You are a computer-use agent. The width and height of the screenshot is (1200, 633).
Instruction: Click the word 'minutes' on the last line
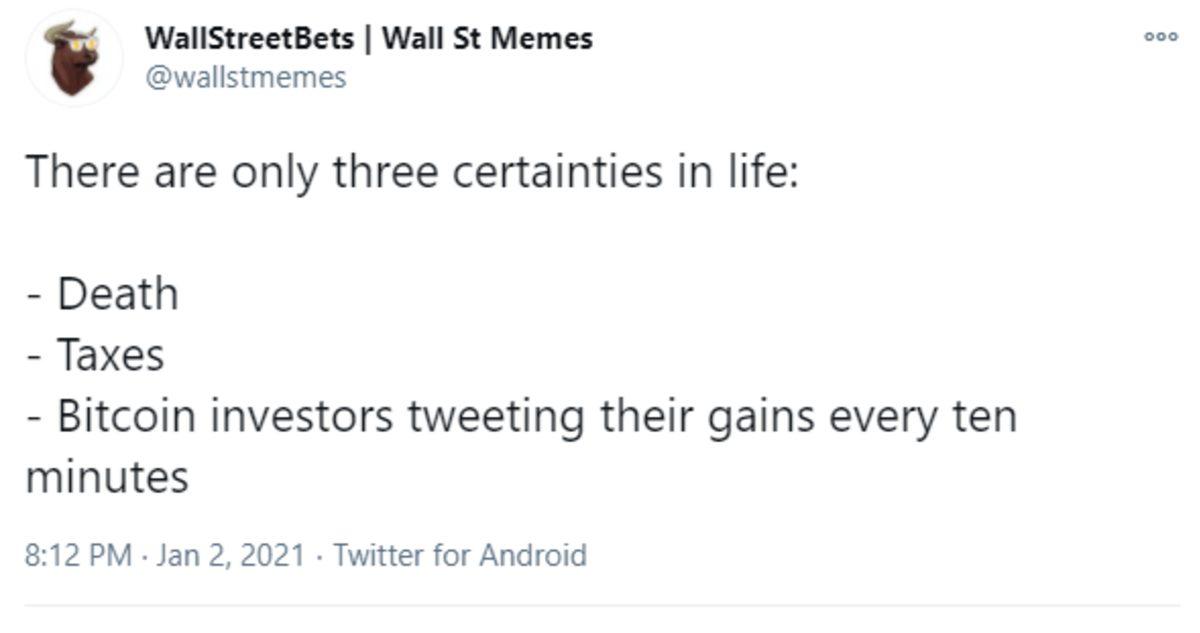pos(106,477)
